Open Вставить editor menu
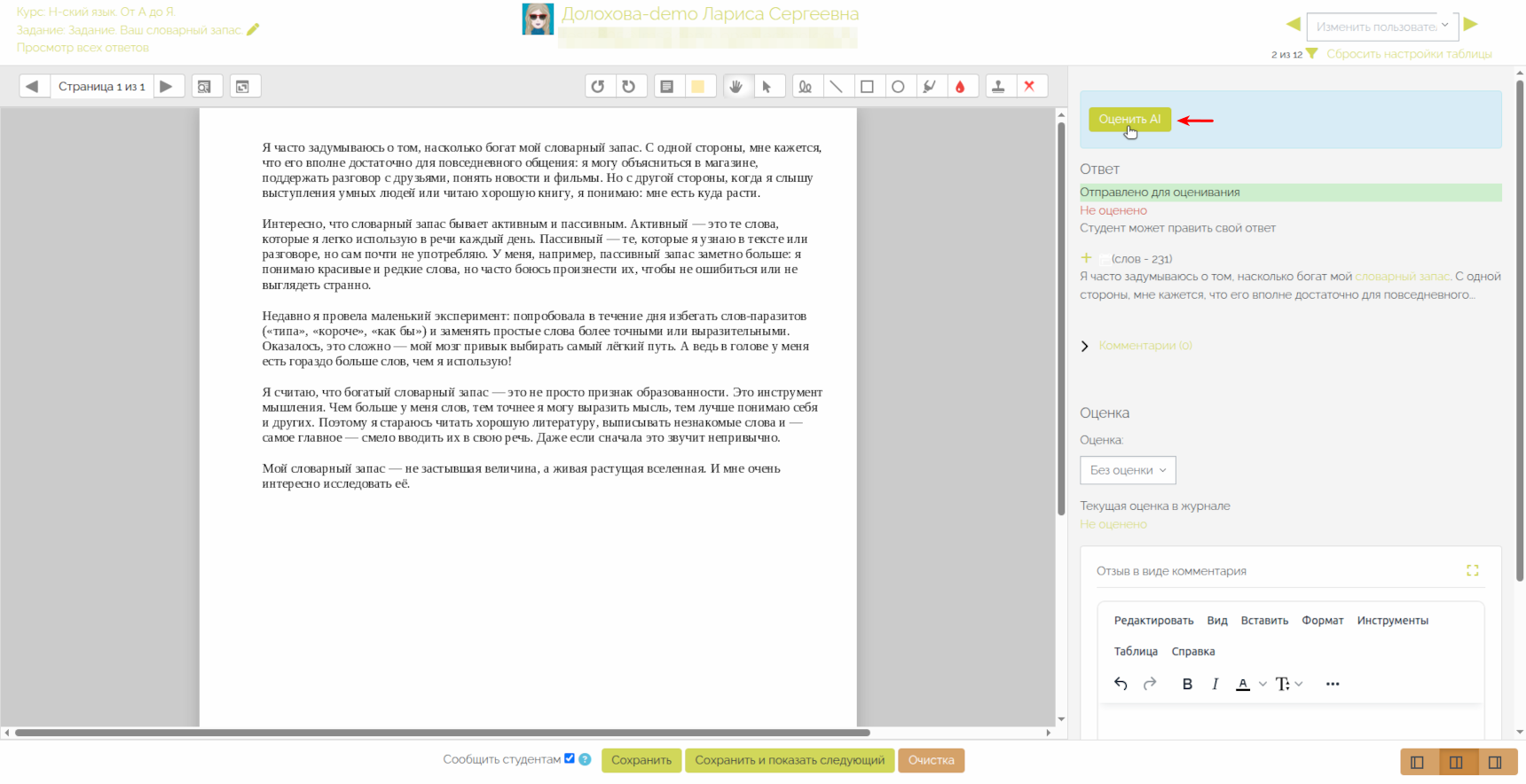The height and width of the screenshot is (784, 1526). coord(1264,621)
